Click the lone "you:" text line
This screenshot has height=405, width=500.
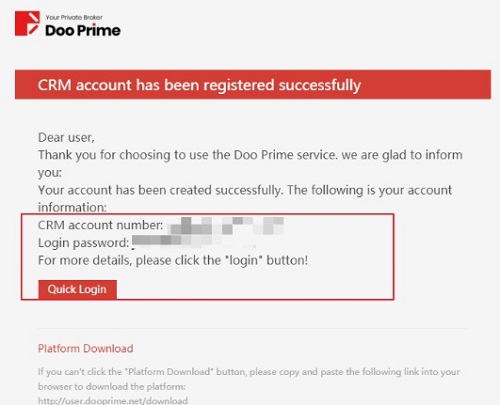50,173
